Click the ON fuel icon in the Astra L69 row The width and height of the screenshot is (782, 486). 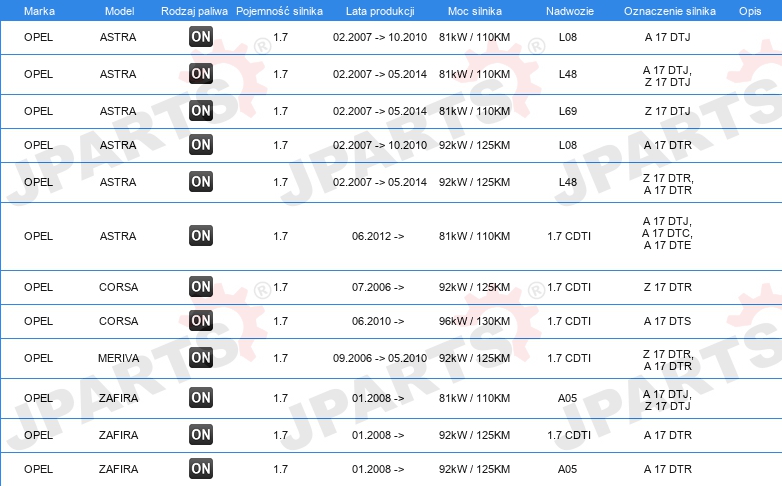point(201,110)
